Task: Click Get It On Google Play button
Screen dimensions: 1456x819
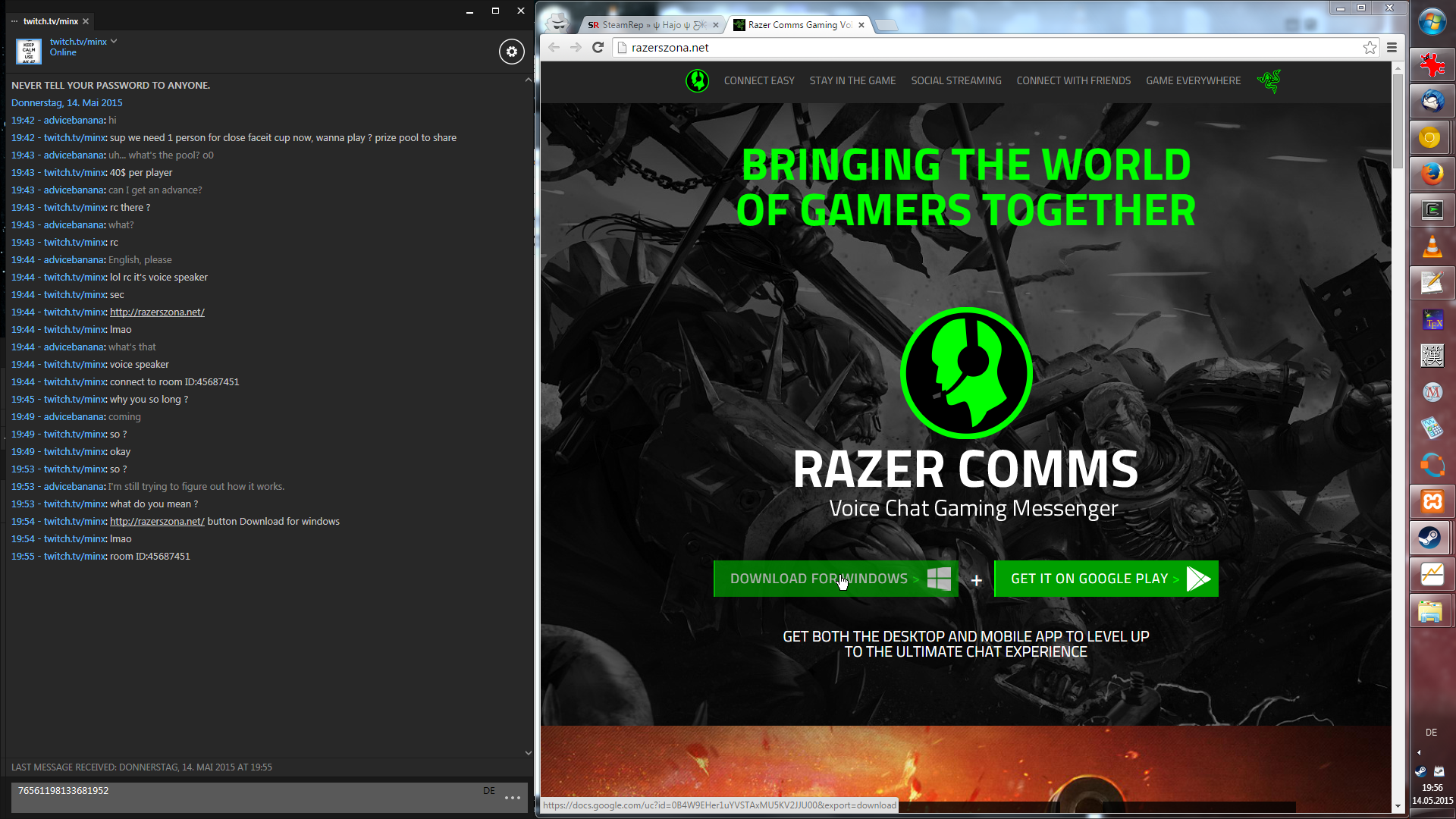Action: [1106, 579]
